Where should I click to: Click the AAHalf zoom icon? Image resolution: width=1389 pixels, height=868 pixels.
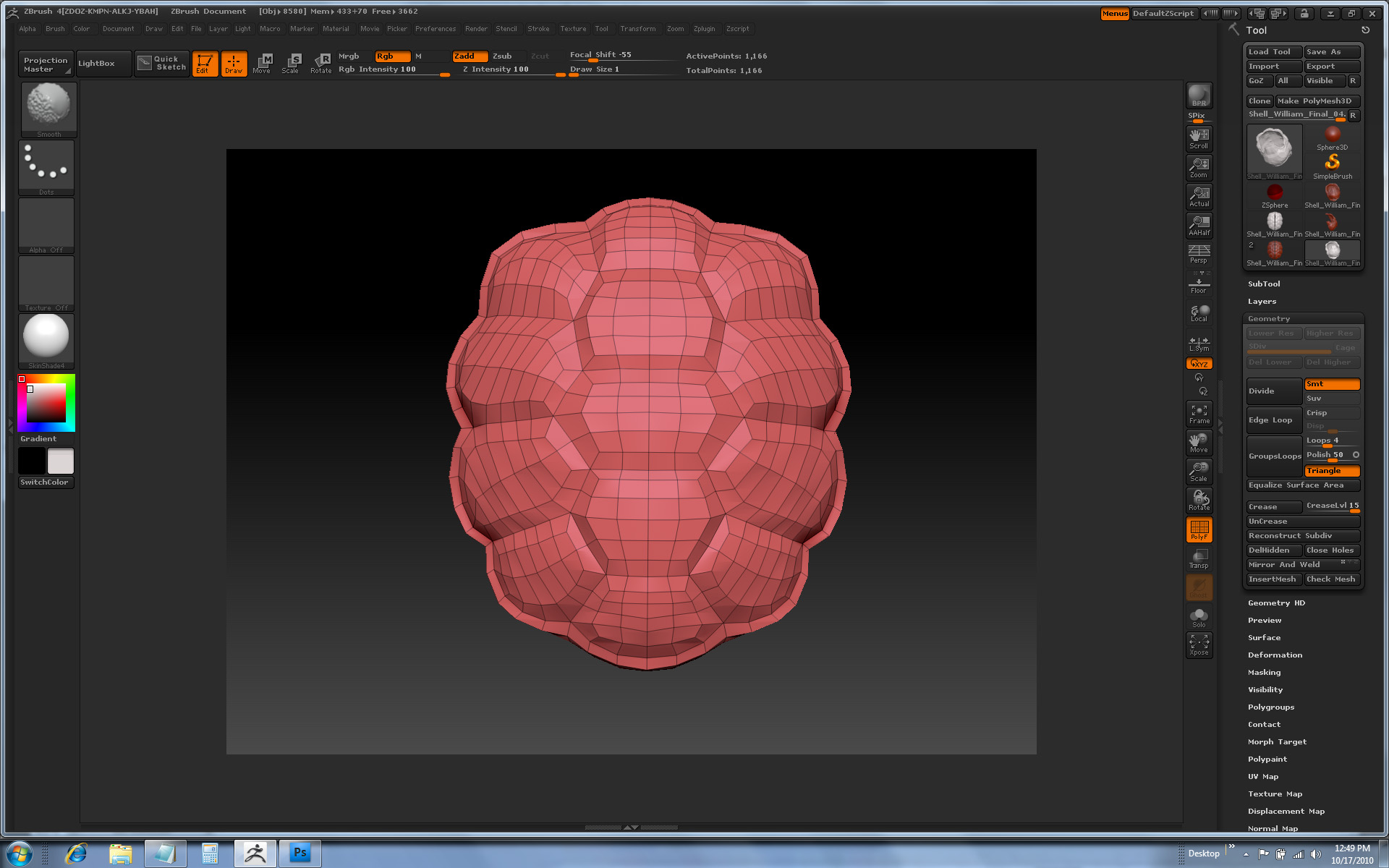coord(1199,225)
